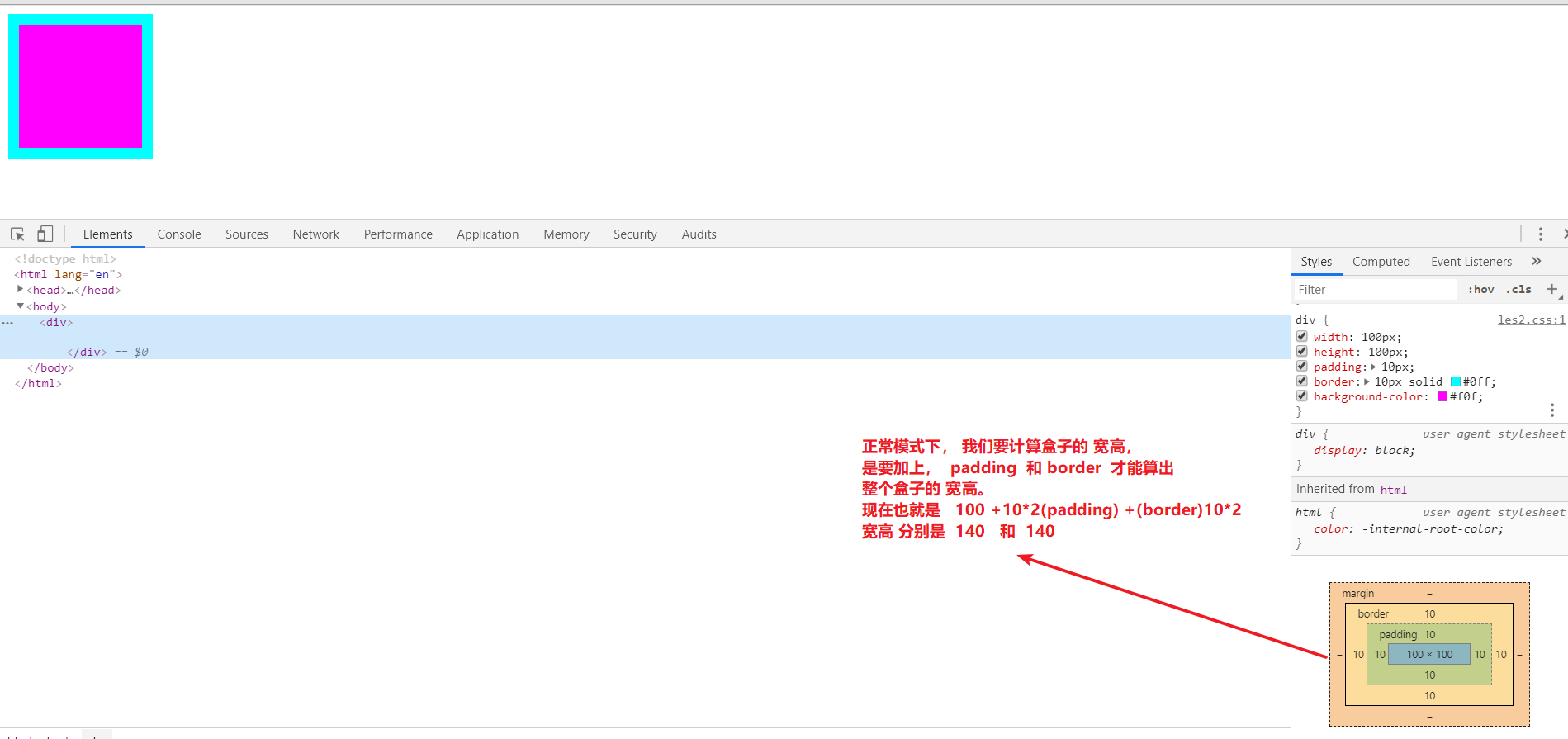The image size is (1568, 739).
Task: Select the doctype html line
Action: 65,258
